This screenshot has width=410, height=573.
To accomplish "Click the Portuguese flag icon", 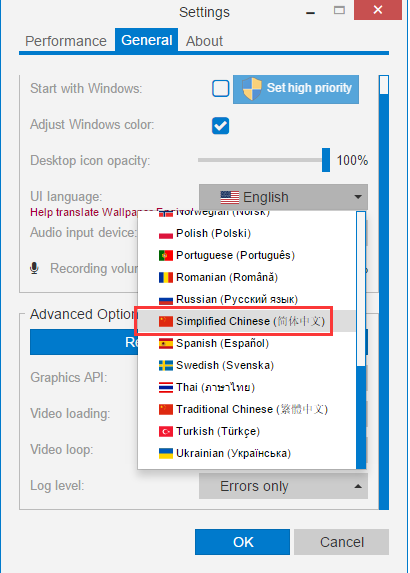I will [166, 255].
